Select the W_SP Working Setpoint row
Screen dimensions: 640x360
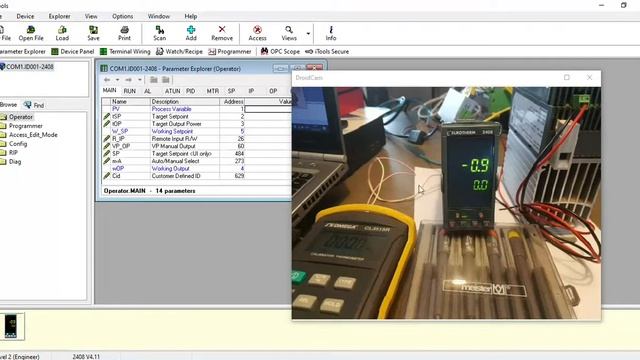coord(197,131)
